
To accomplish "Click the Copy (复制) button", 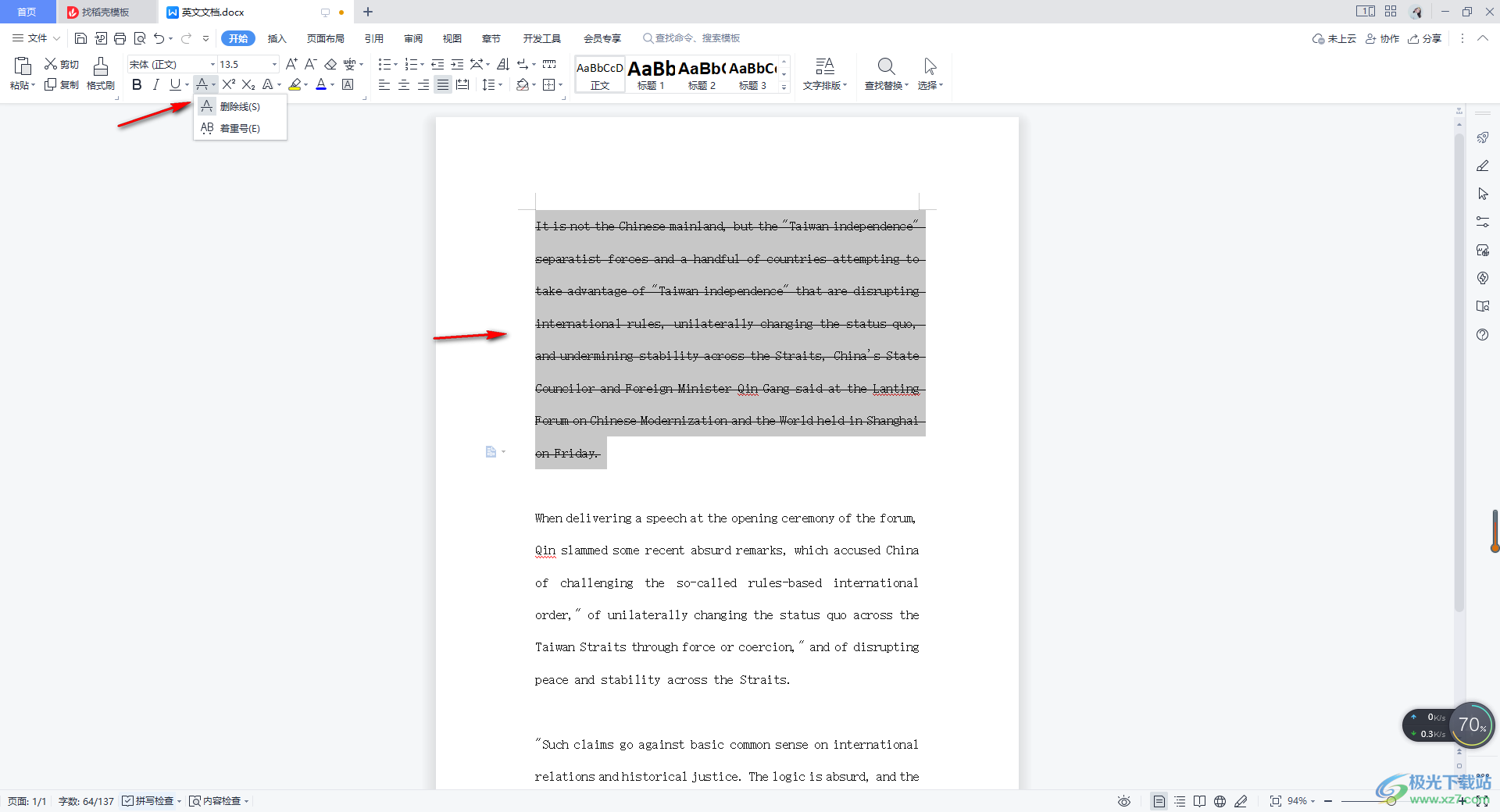I will (x=61, y=84).
